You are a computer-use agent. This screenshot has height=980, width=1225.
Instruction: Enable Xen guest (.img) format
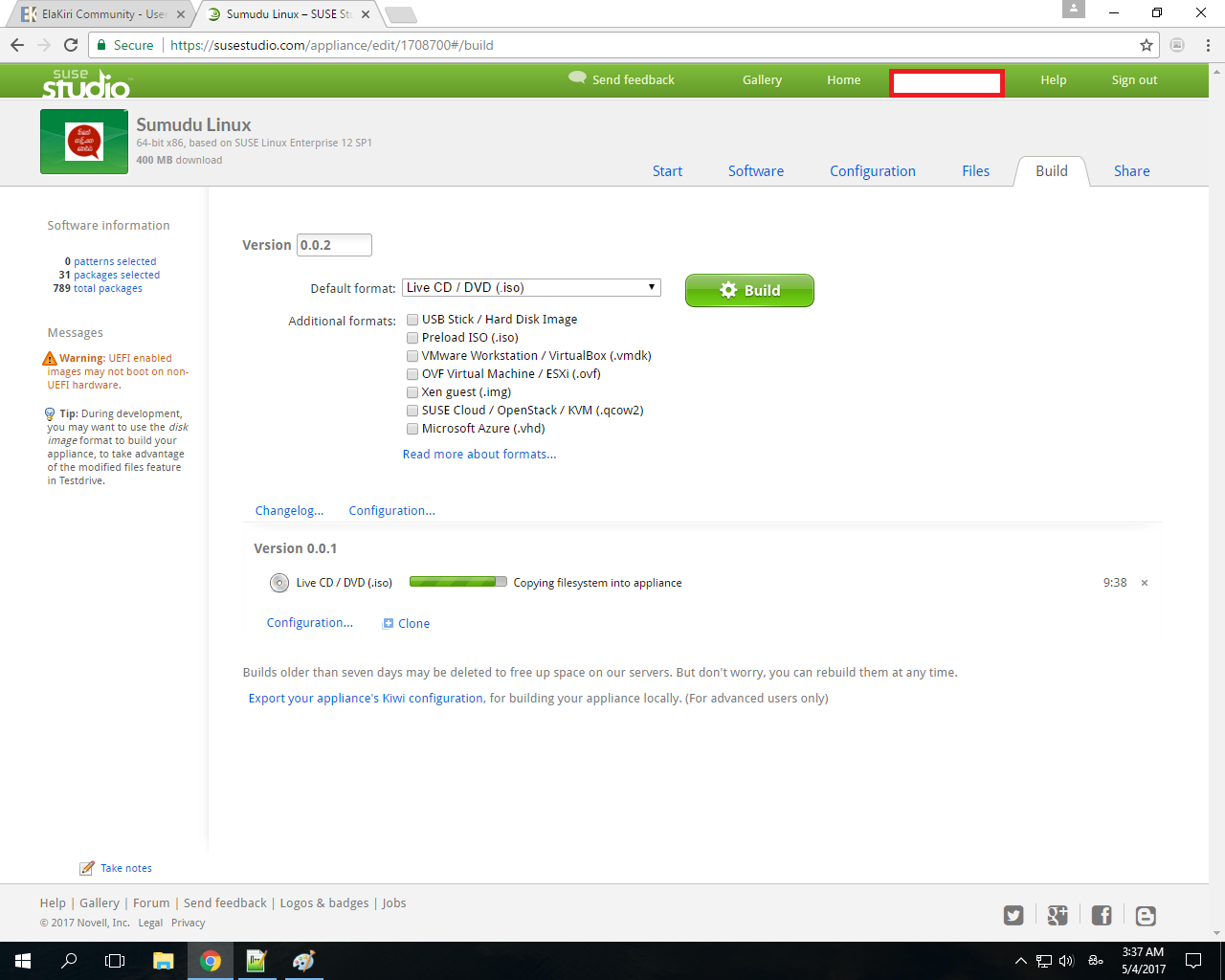click(x=412, y=392)
